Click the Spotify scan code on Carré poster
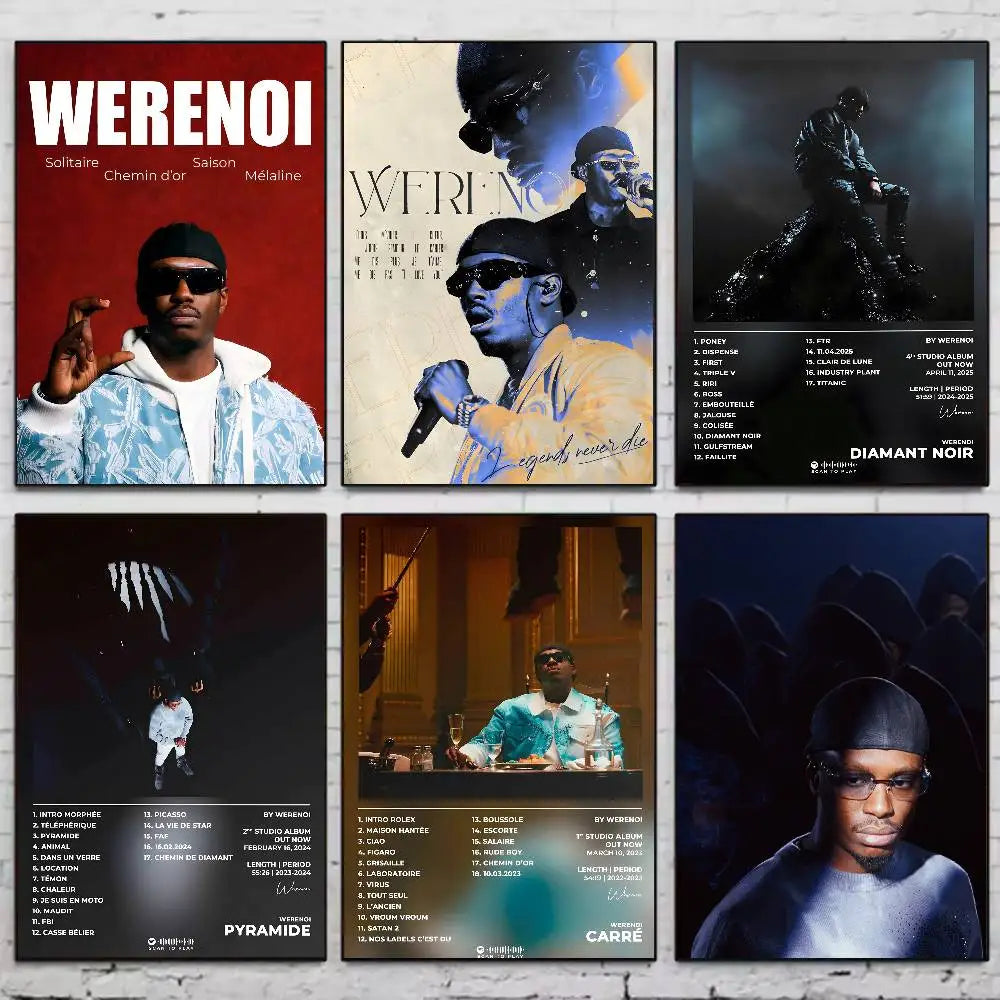The image size is (1000, 1000). click(503, 949)
